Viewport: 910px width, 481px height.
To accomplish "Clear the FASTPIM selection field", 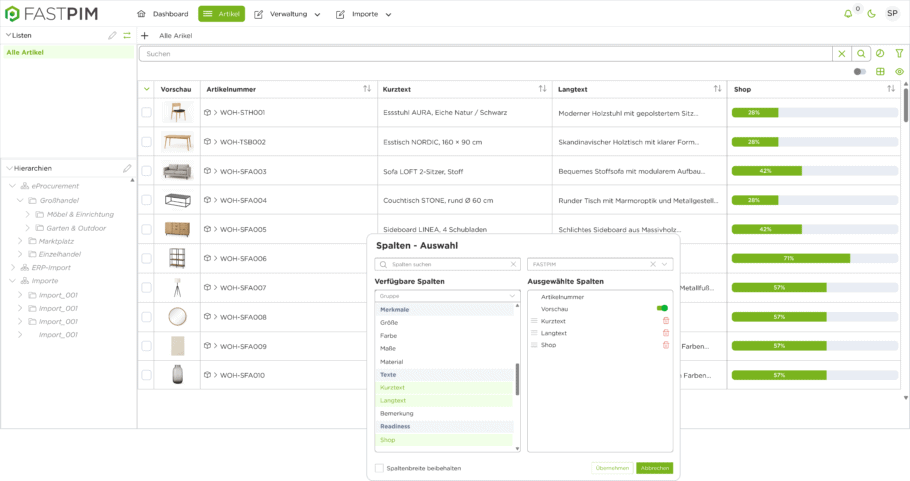I will [653, 265].
